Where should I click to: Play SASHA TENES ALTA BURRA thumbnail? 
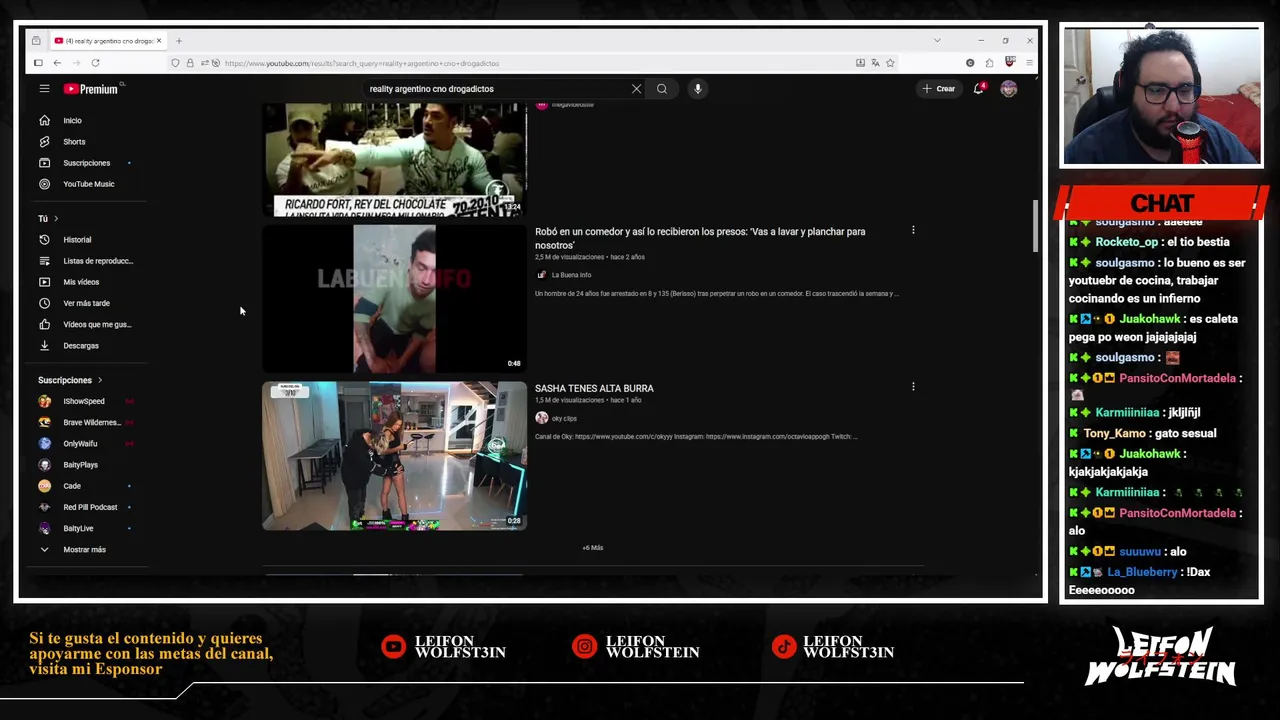click(x=394, y=455)
